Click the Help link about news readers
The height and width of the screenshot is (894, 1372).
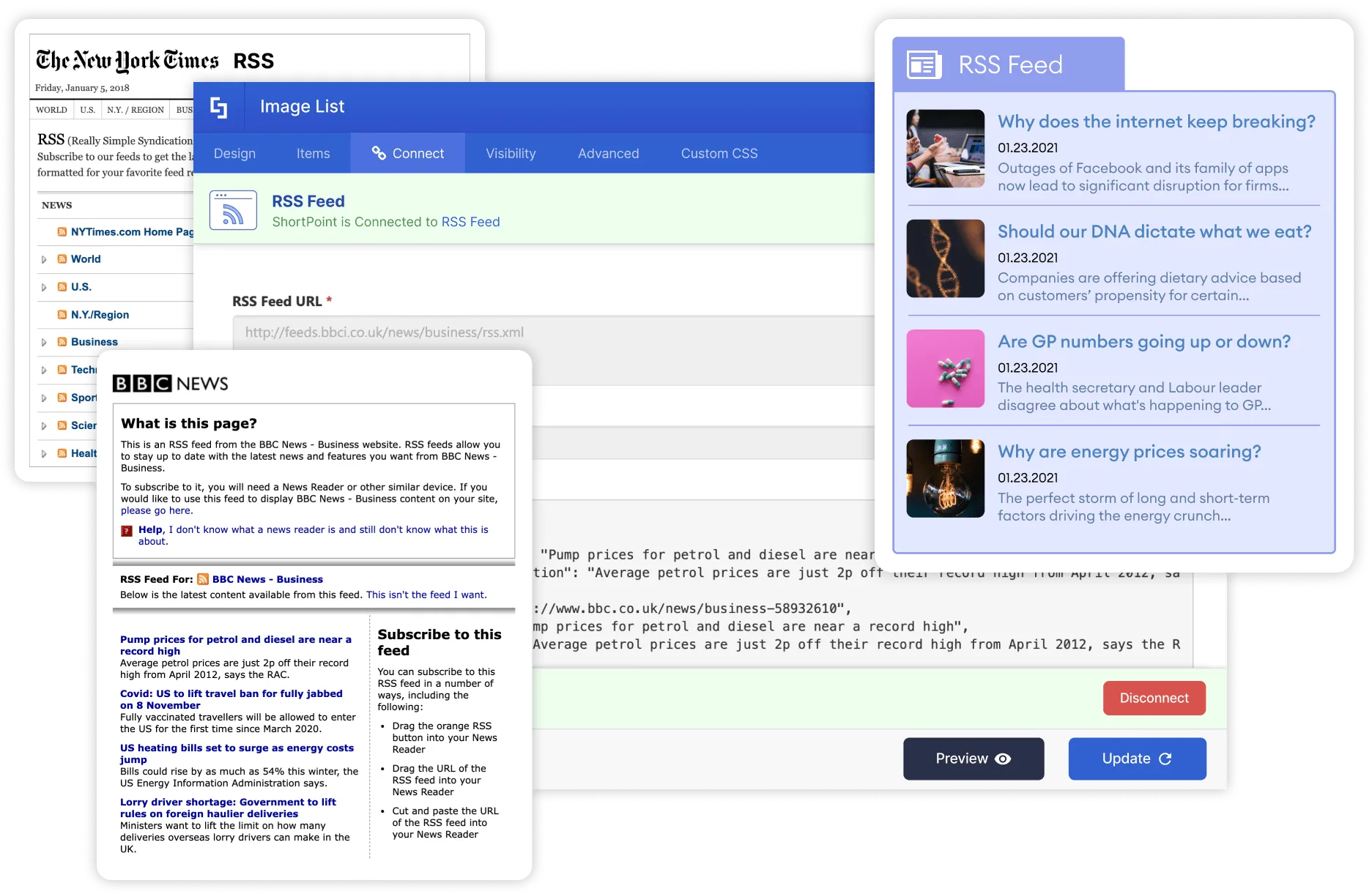313,535
